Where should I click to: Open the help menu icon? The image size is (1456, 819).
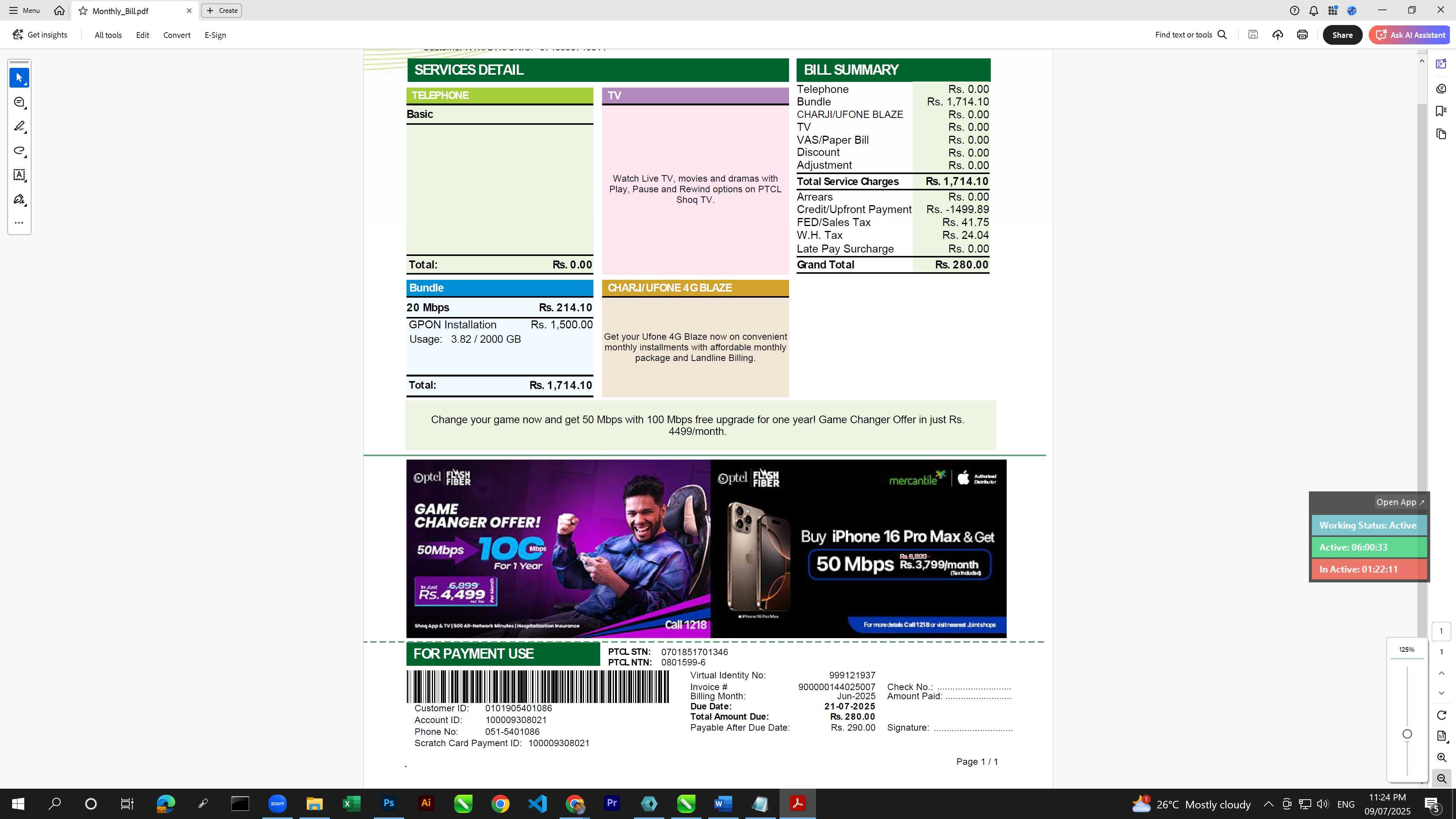[x=1294, y=11]
